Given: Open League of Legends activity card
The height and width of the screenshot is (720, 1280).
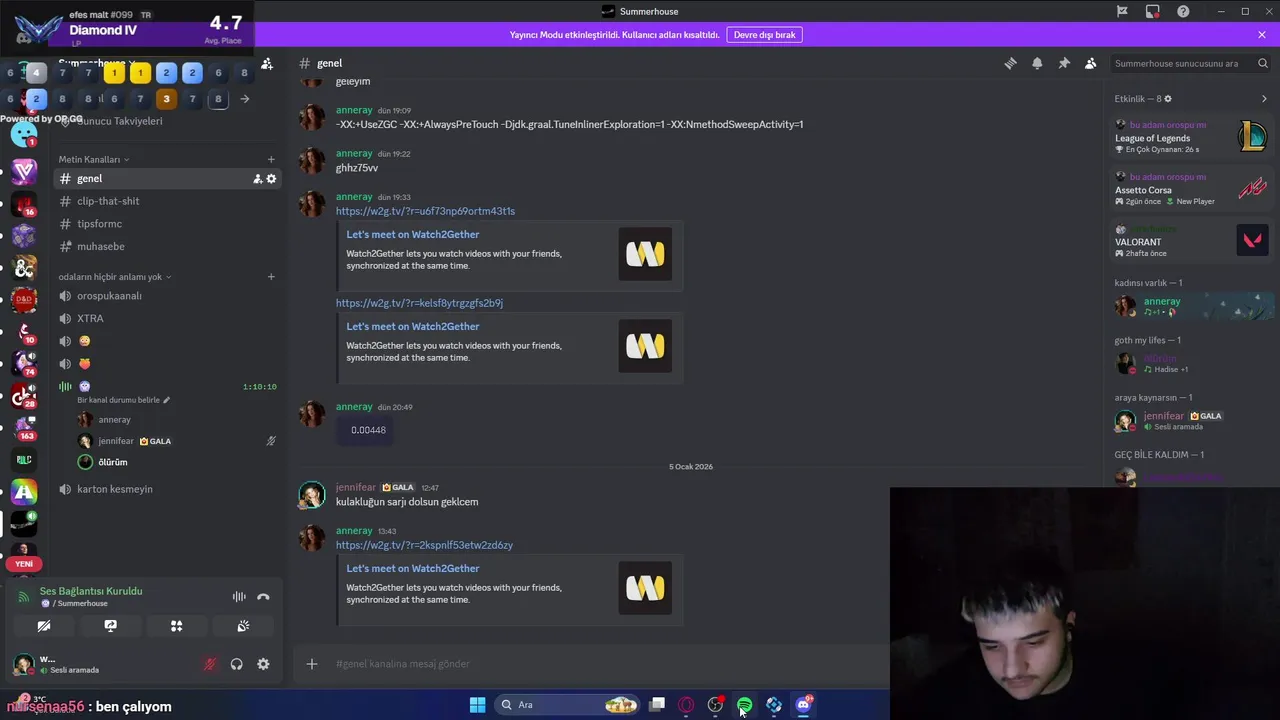Looking at the screenshot, I should point(1192,137).
